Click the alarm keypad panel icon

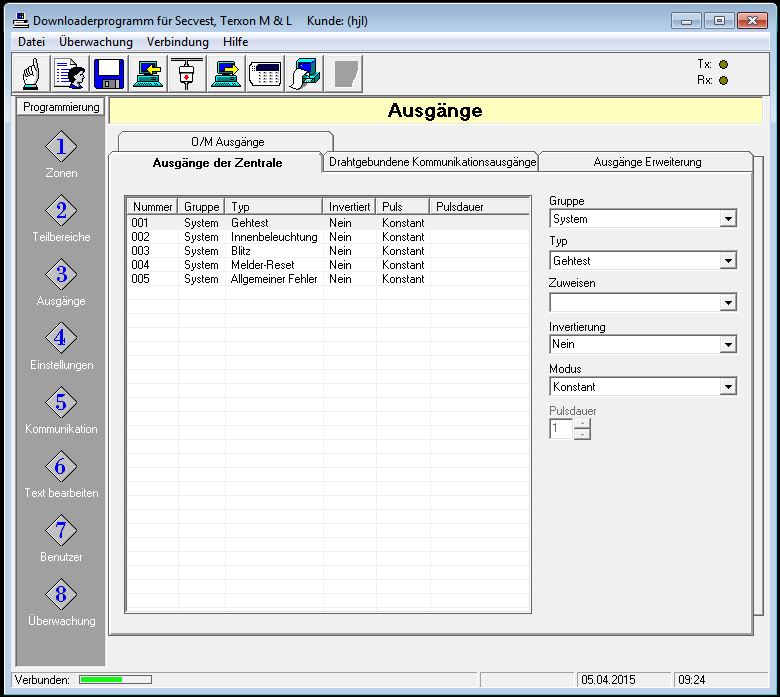point(265,74)
